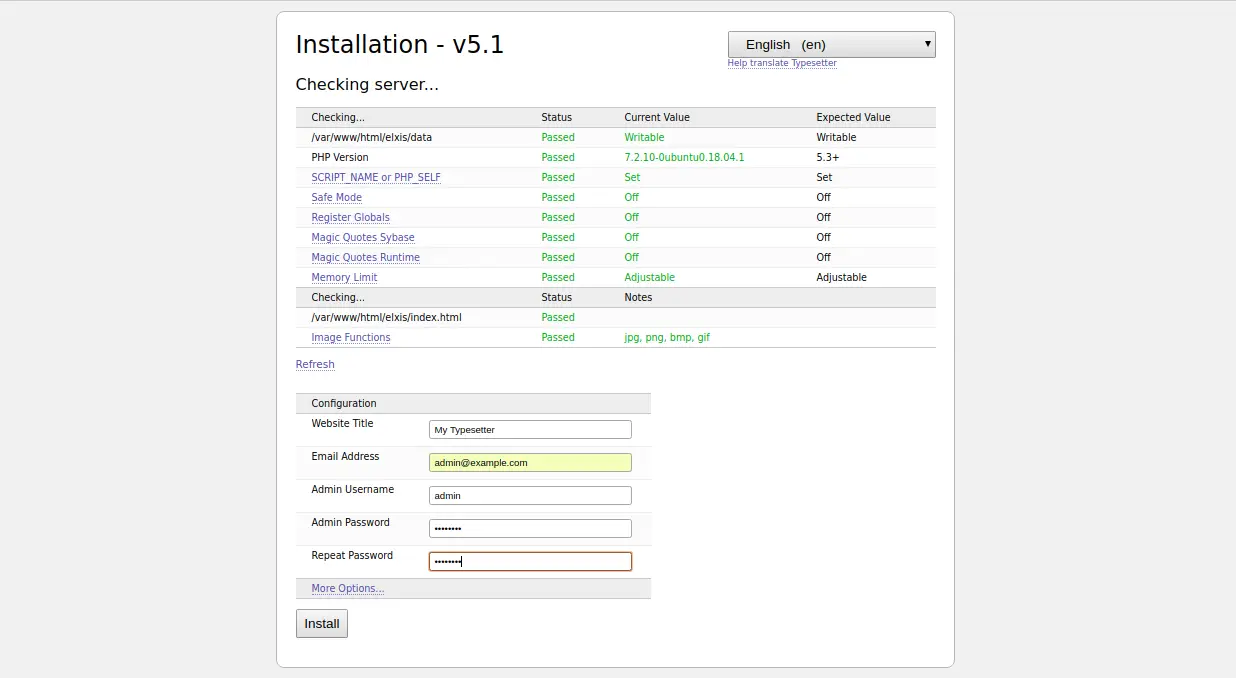The height and width of the screenshot is (678, 1236).
Task: Select the Email Address input field
Action: coord(530,462)
